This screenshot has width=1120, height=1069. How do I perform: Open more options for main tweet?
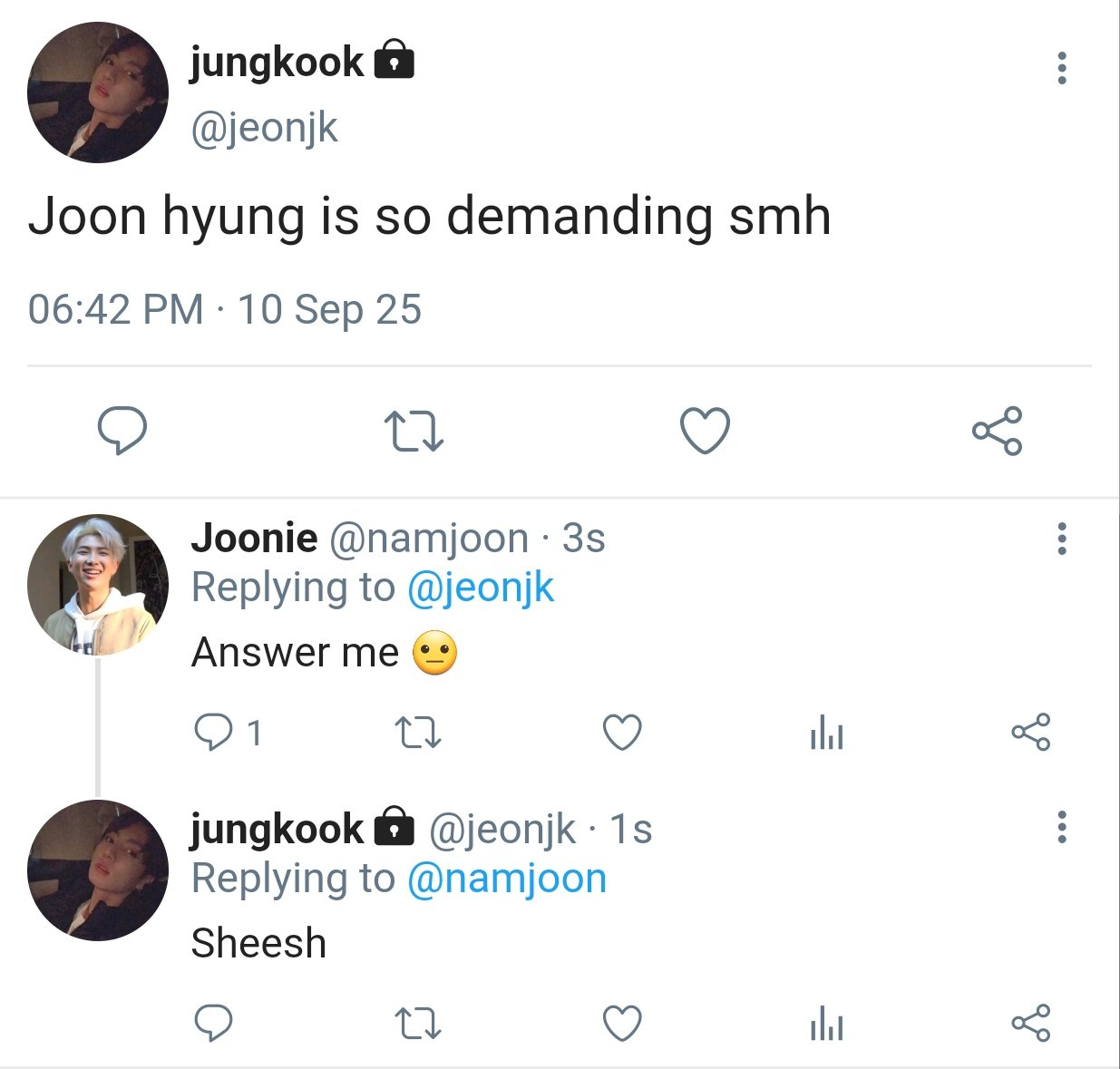click(x=1061, y=69)
